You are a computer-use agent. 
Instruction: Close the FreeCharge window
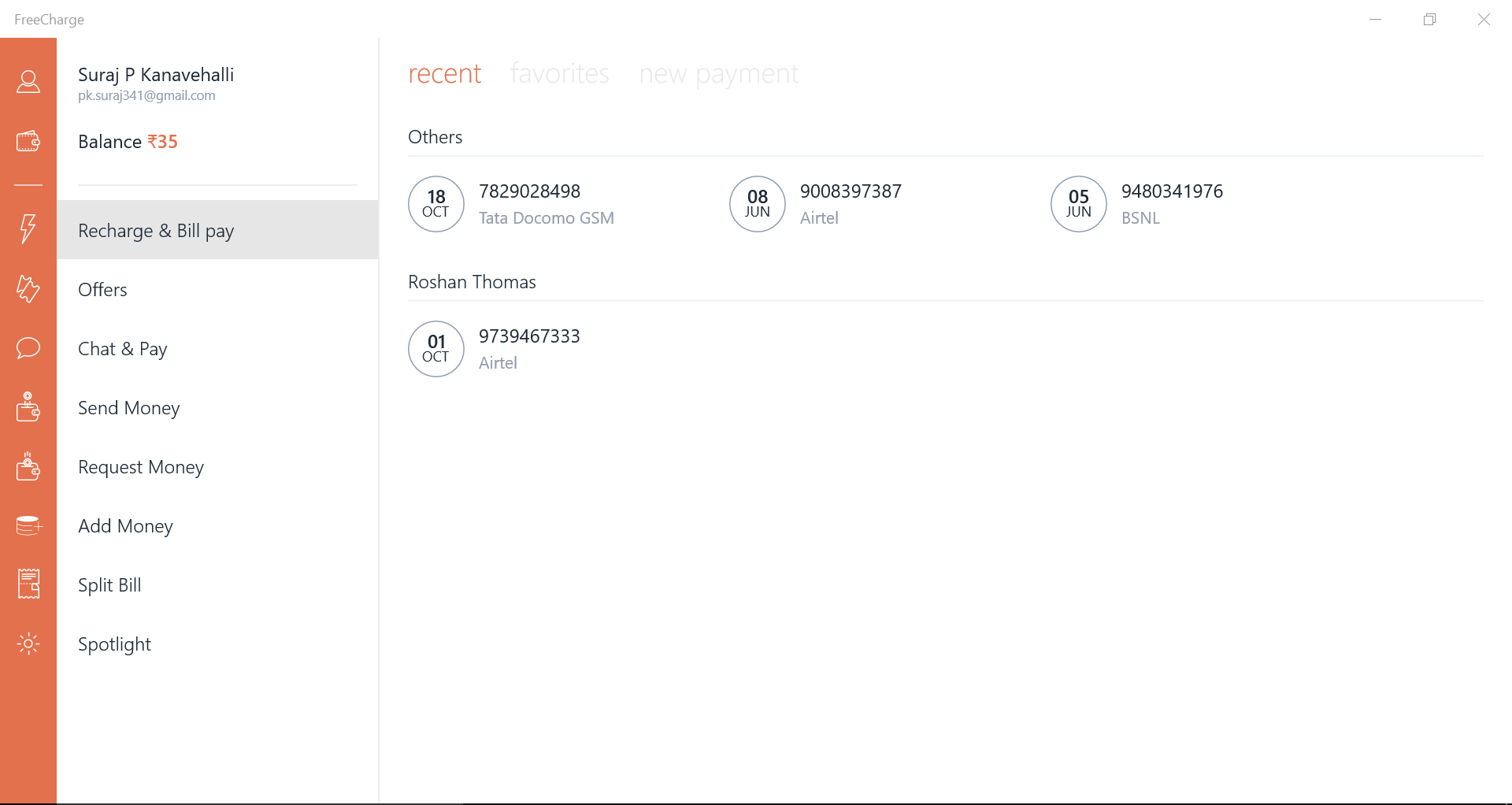[1484, 20]
